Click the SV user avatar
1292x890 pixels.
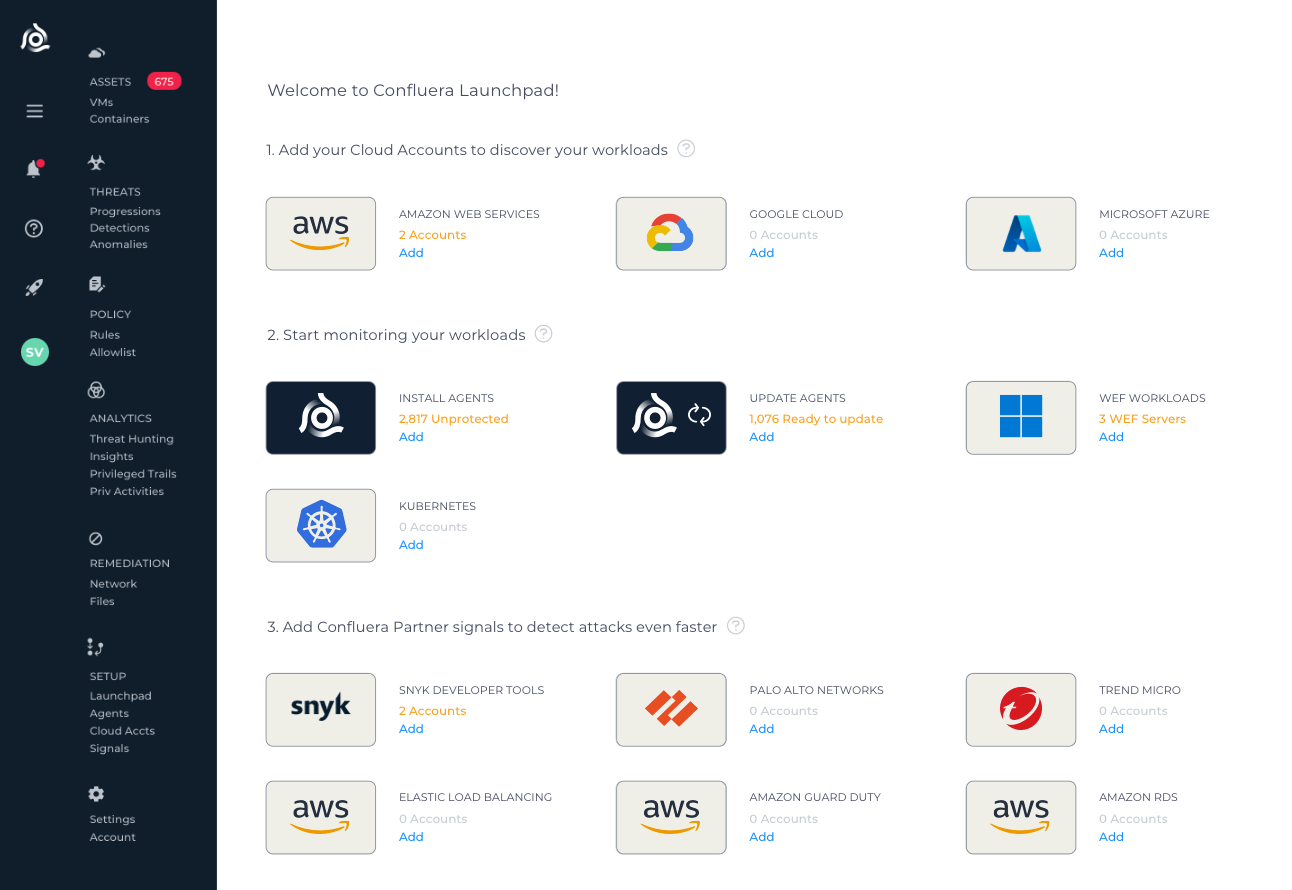[x=35, y=352]
